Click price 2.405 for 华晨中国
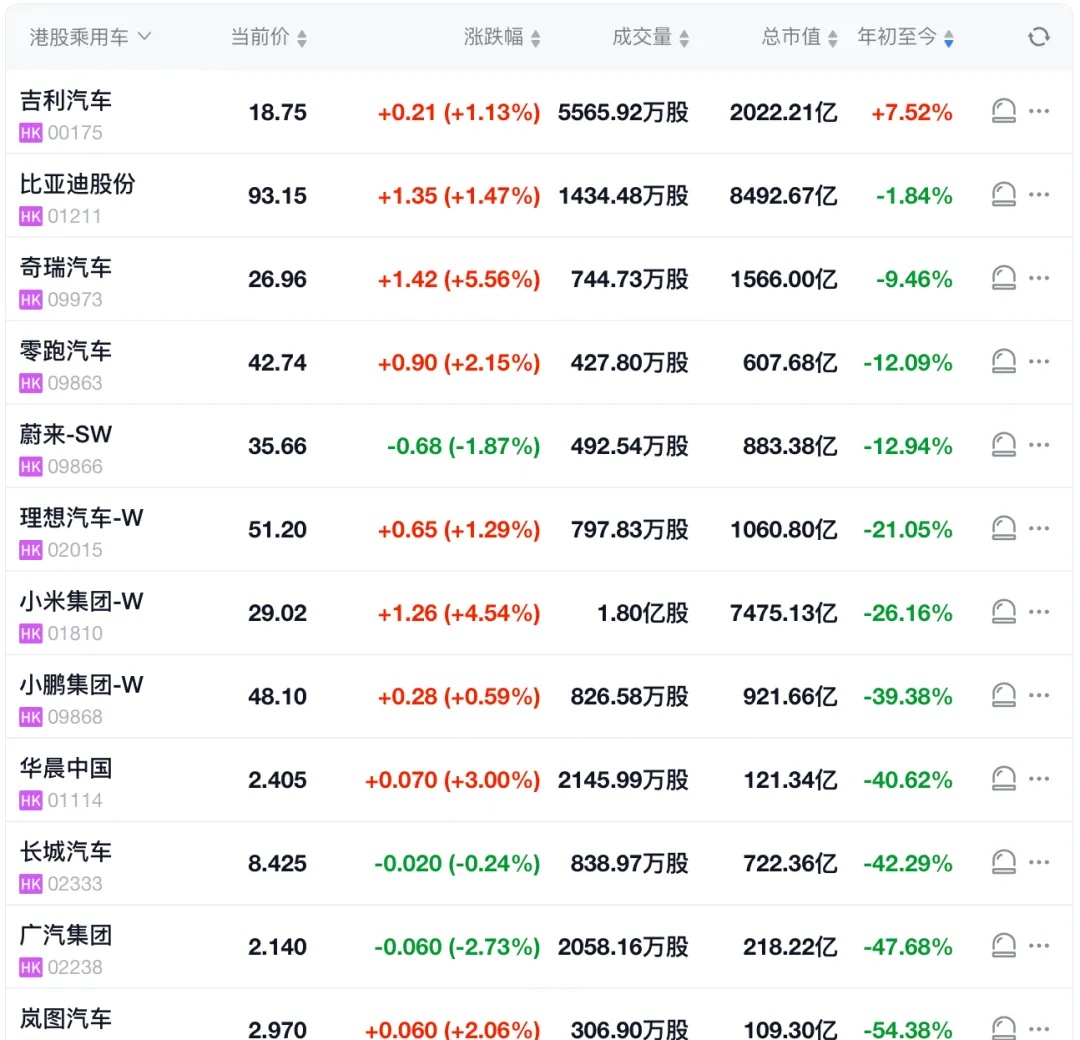Screen dimensions: 1080x1040 (278, 780)
